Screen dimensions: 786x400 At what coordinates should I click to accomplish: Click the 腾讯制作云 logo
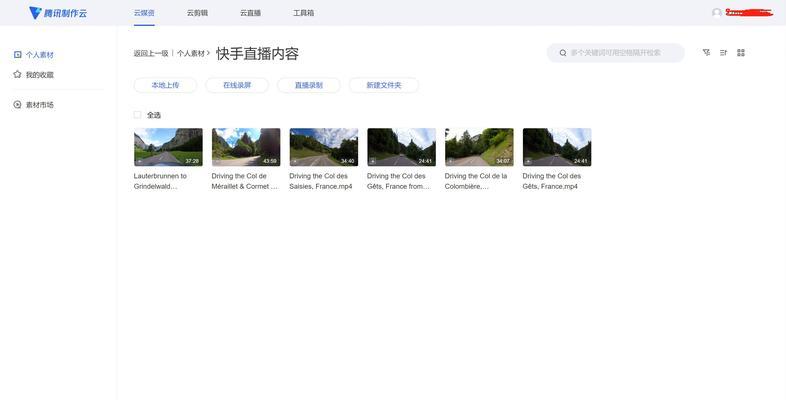(58, 13)
